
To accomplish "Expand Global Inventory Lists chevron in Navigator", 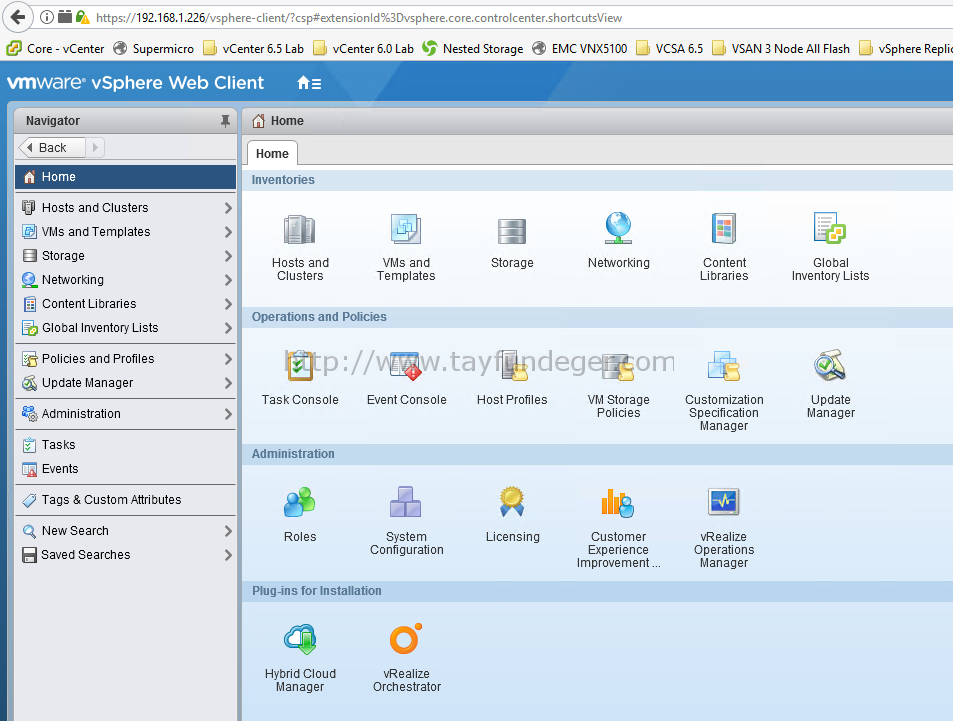I will 228,328.
